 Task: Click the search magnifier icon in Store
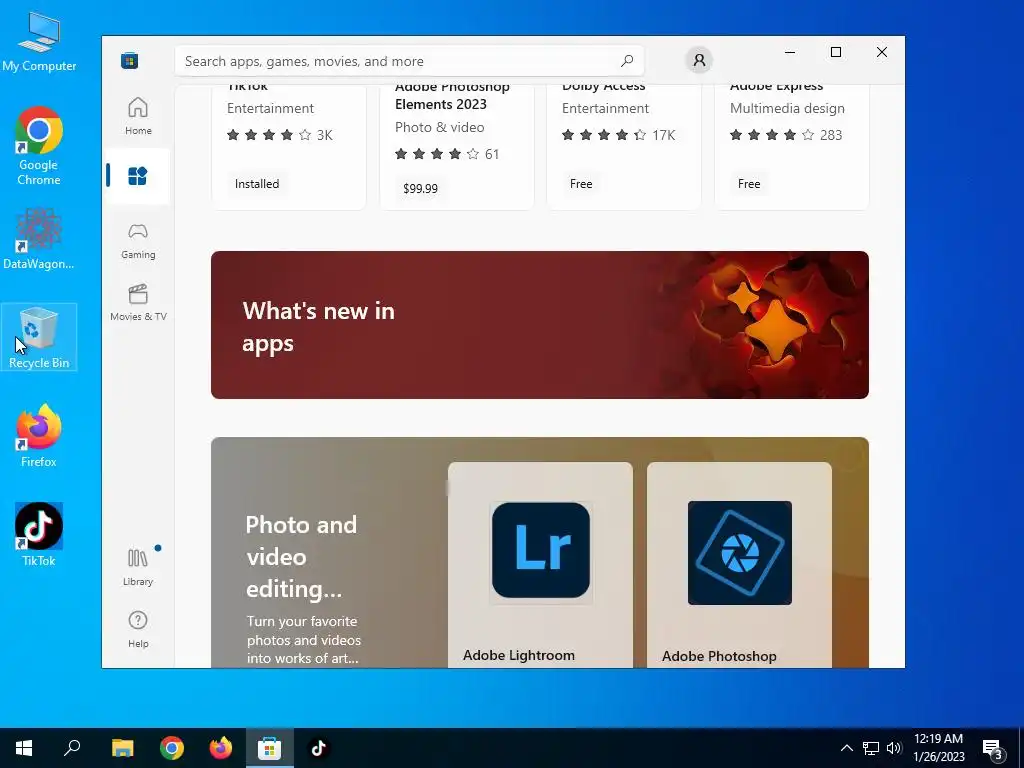[x=627, y=61]
